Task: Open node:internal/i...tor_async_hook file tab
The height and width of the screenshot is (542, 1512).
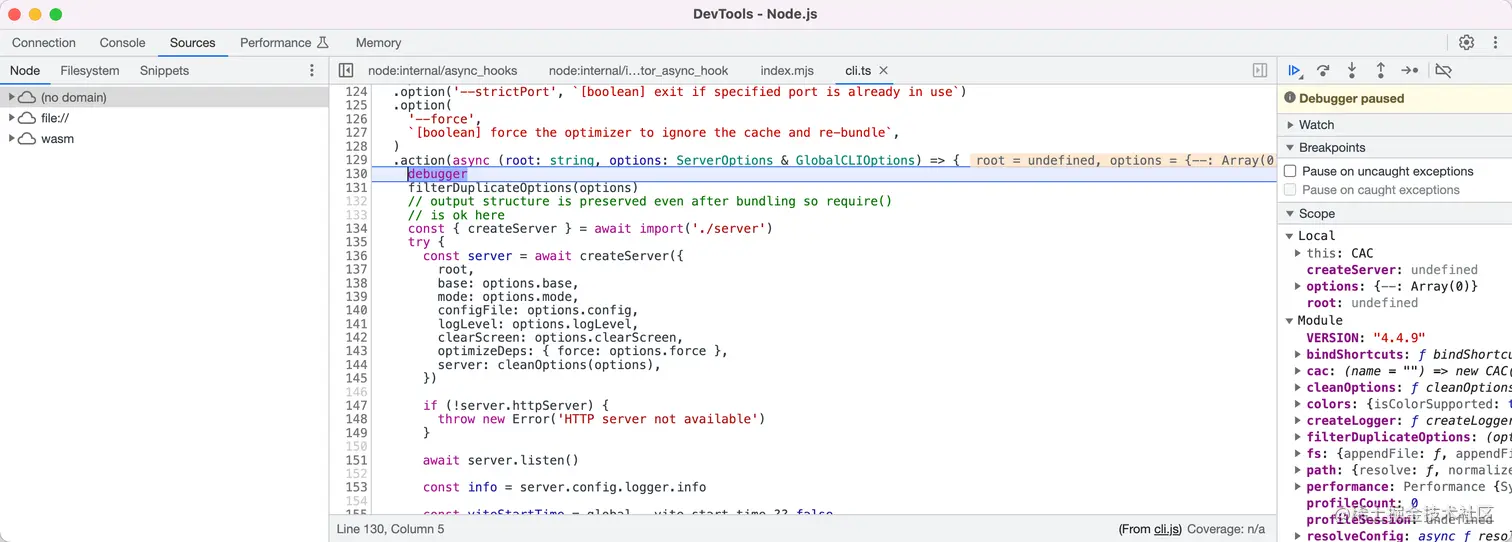Action: pos(639,71)
